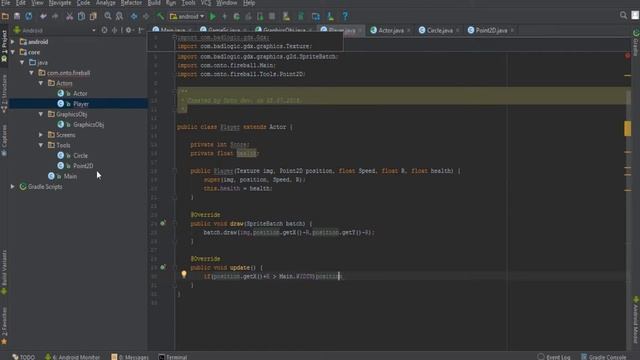Open the Terminal tool window

tap(173, 357)
